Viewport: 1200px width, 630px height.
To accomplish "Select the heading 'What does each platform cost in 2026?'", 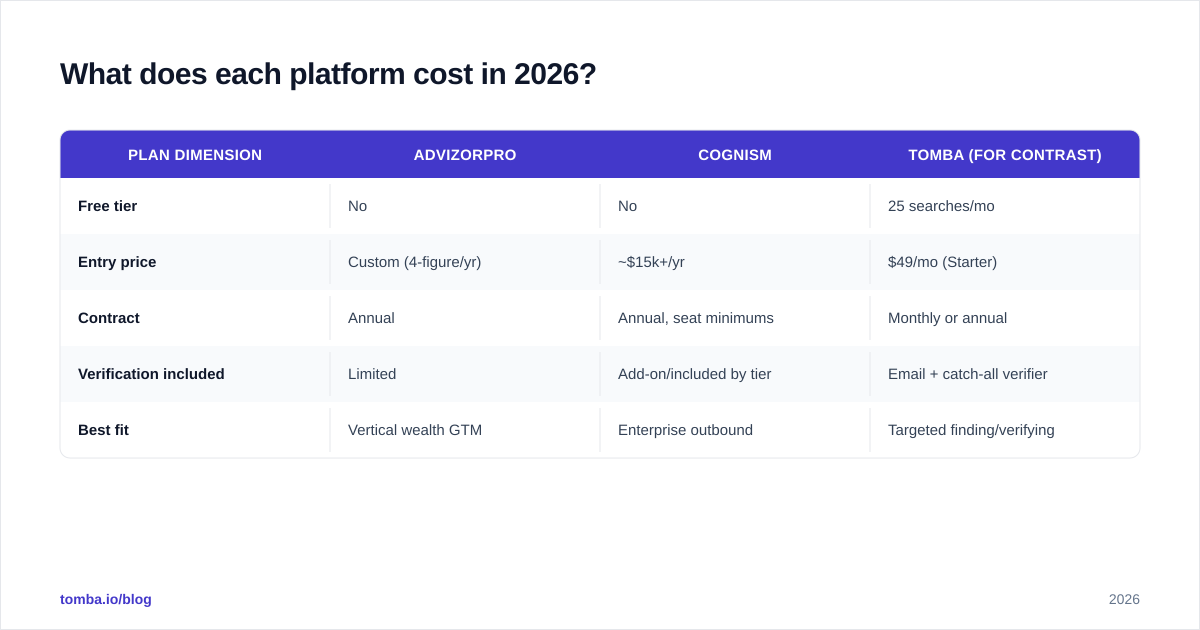I will [328, 74].
